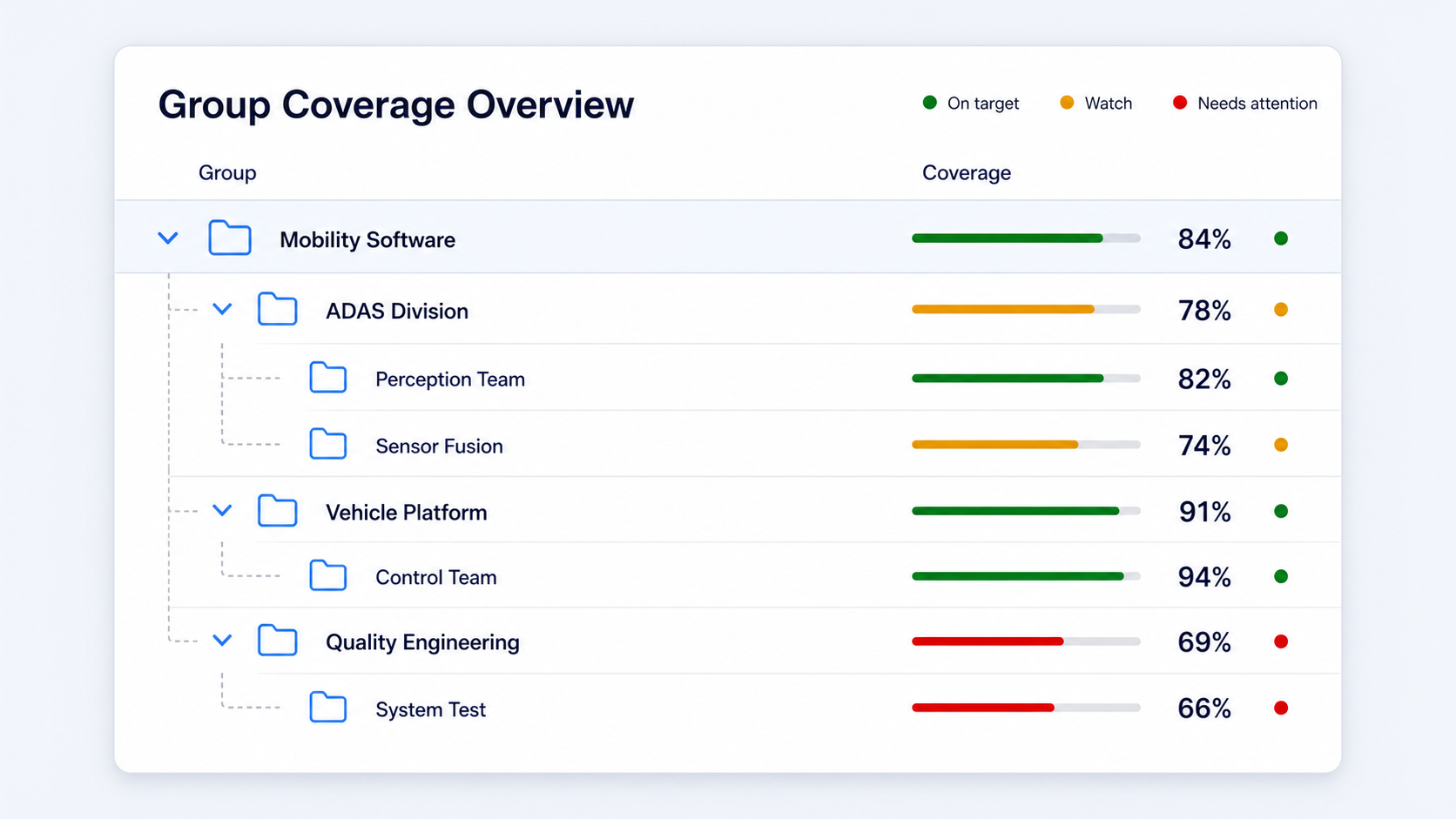
Task: Click the 91% coverage value
Action: point(1204,512)
